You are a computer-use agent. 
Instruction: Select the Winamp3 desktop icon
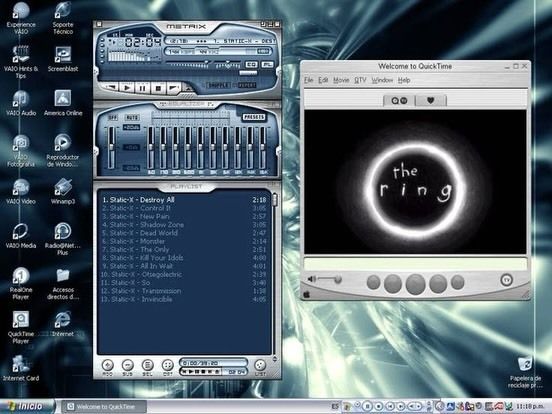click(x=63, y=192)
